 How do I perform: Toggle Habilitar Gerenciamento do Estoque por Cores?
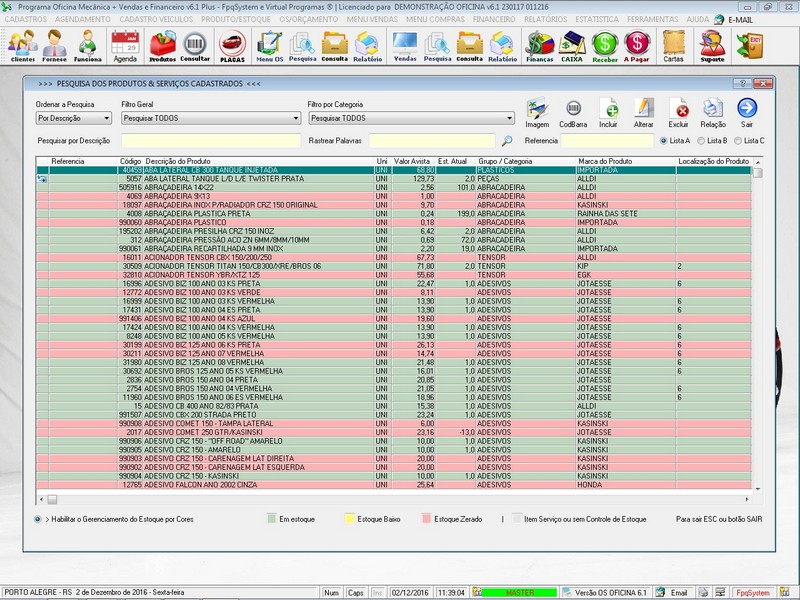[x=38, y=519]
